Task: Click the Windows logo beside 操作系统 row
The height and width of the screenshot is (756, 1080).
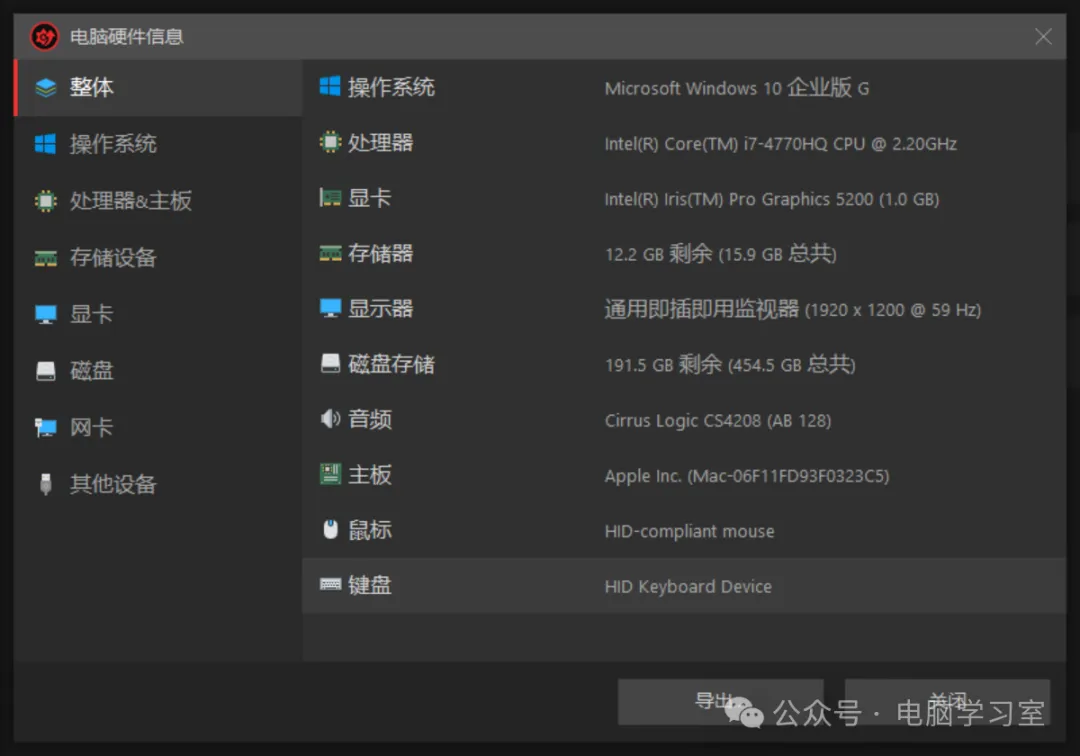Action: pos(330,87)
